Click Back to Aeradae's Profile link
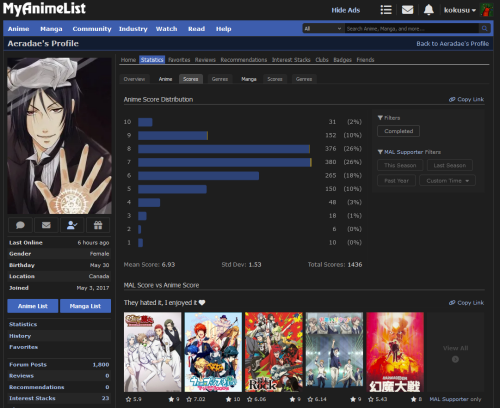This screenshot has width=500, height=408. click(452, 44)
